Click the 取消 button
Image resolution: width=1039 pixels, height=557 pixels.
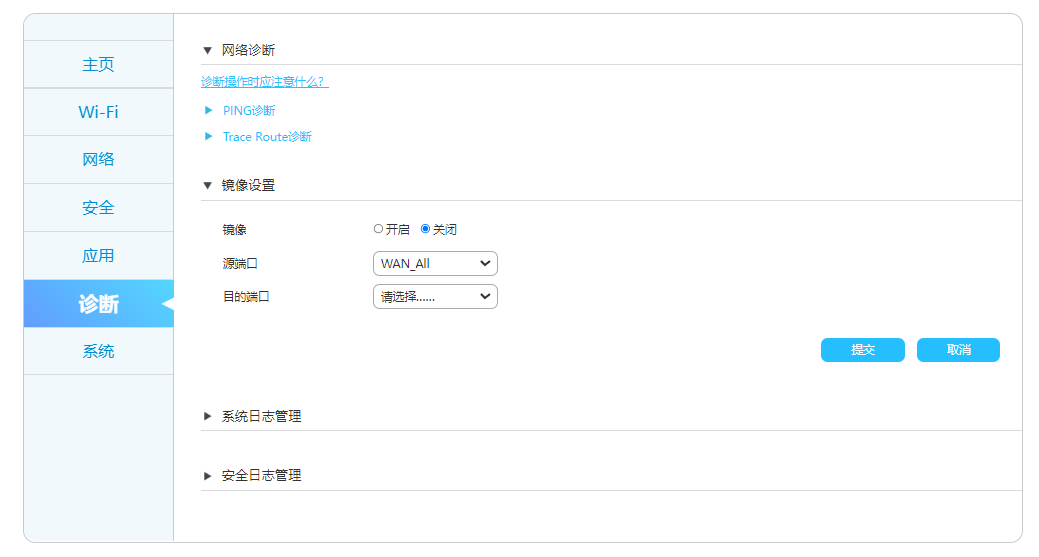click(x=958, y=350)
